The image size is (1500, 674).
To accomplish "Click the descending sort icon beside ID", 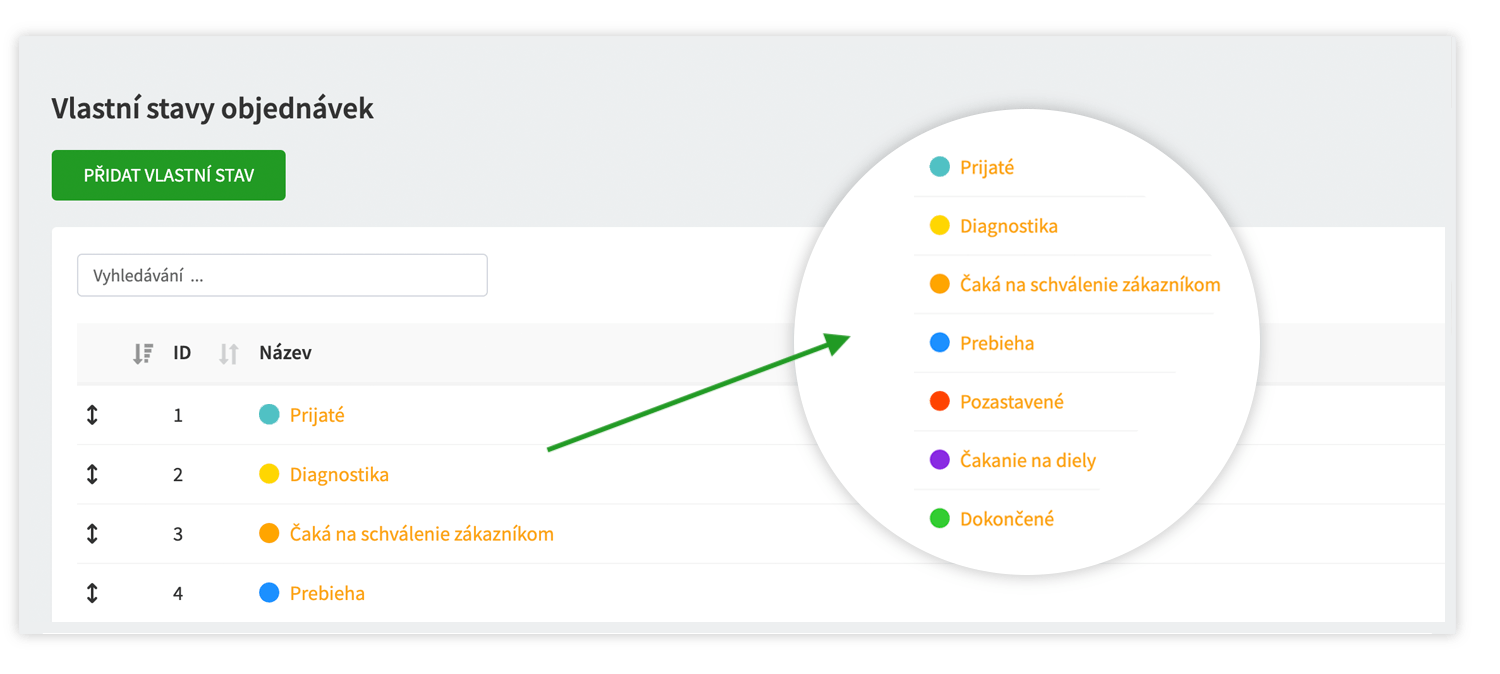I will 143,353.
